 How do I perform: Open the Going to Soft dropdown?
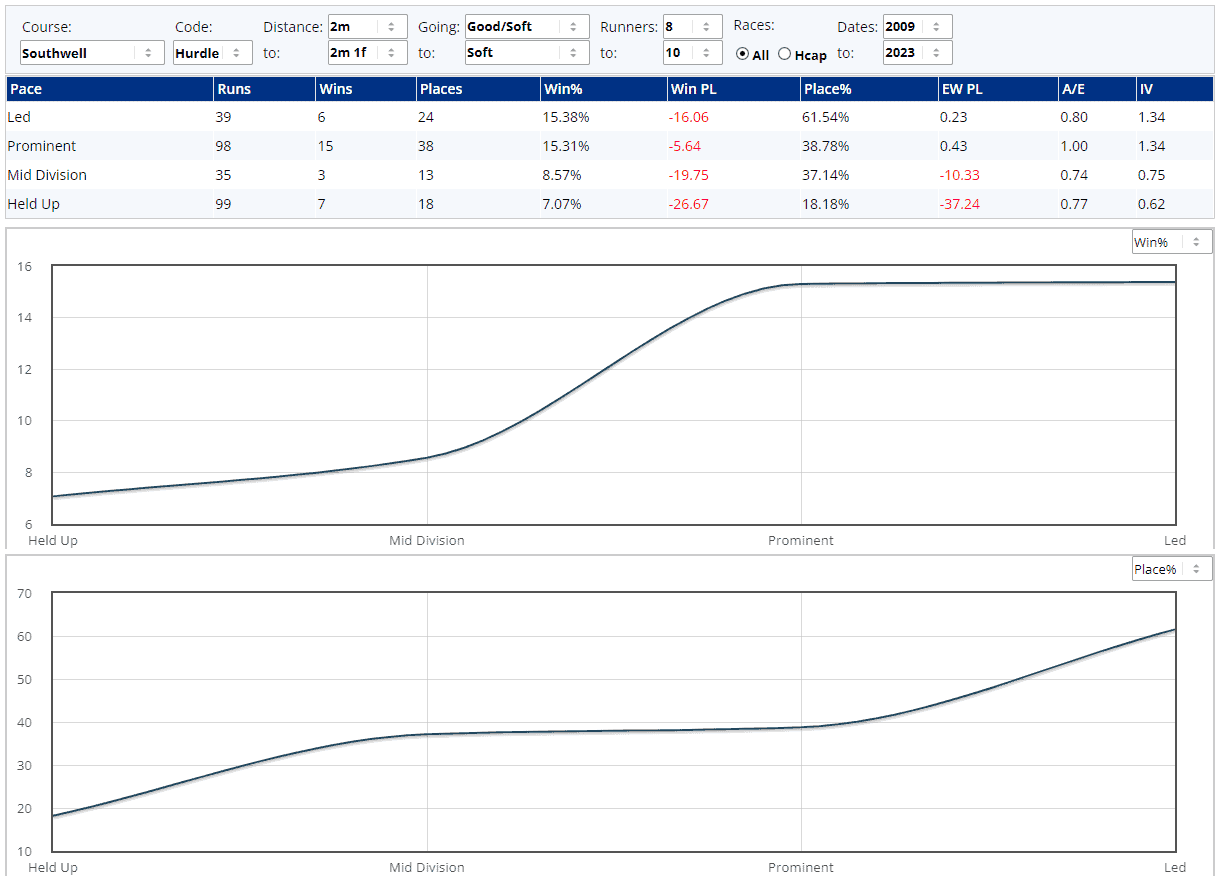tap(527, 53)
